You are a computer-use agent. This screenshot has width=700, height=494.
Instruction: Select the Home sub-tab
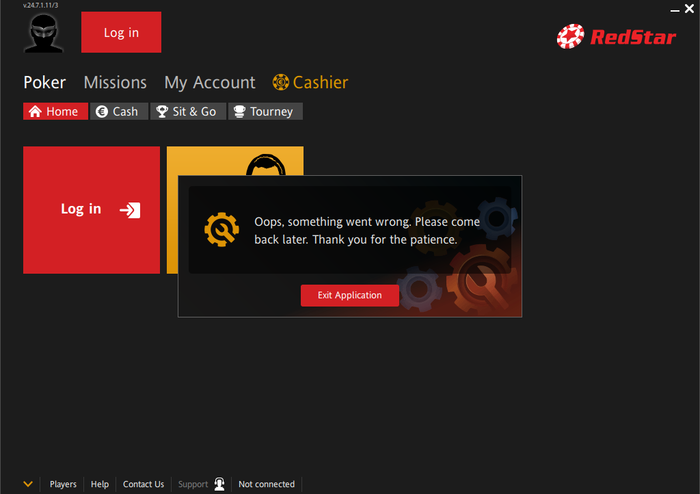(55, 111)
